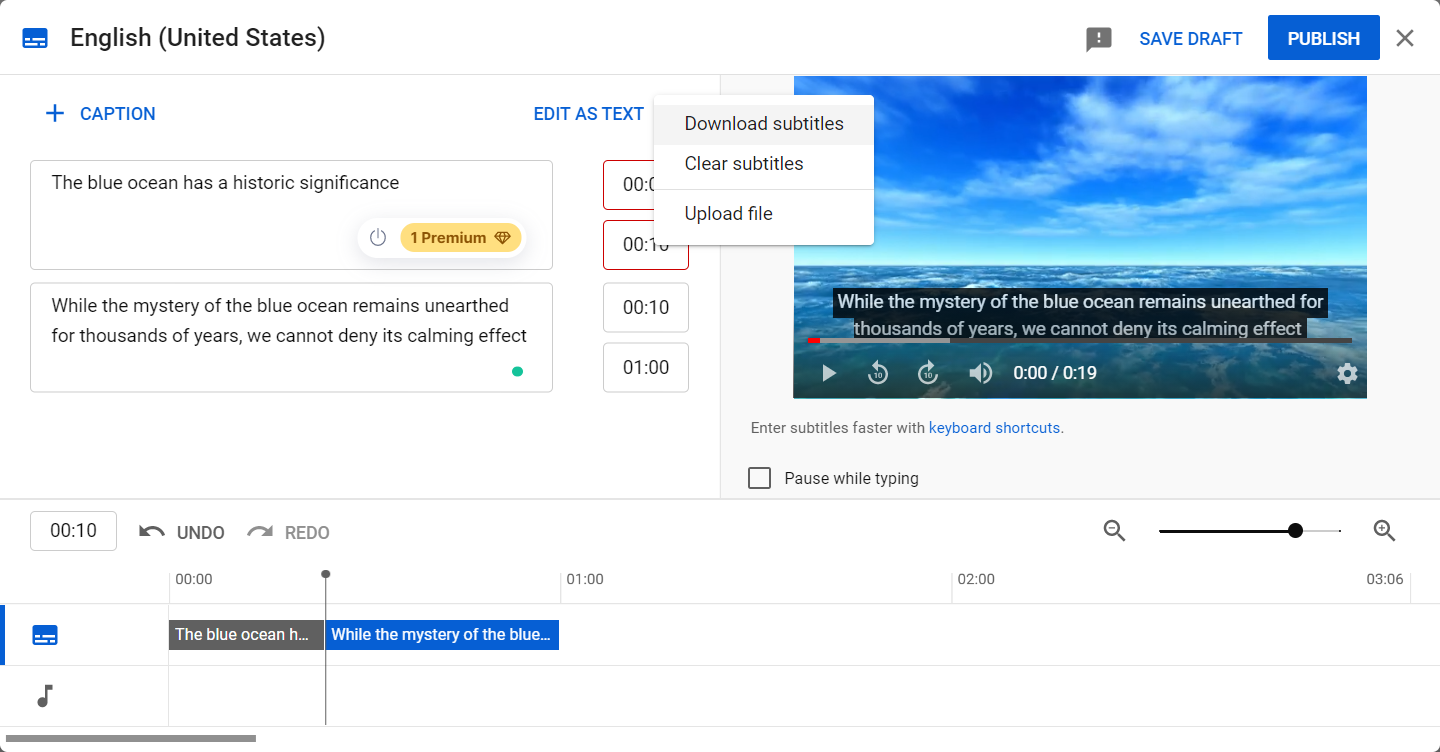Image resolution: width=1440 pixels, height=752 pixels.
Task: Select the 'While the mystery' timeline clip
Action: (x=442, y=635)
